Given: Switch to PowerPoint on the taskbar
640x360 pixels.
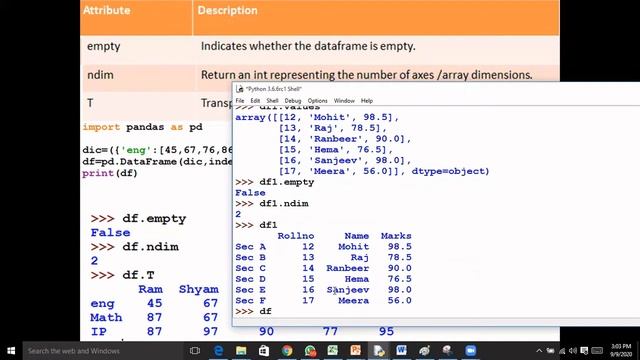Looking at the screenshot, I should click(356, 351).
